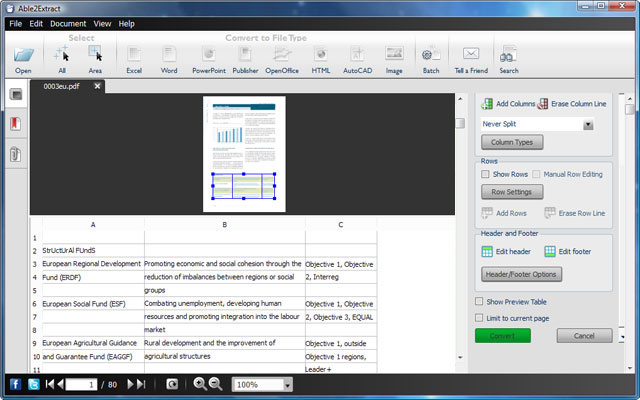Open bookmarks sidebar panel
The height and width of the screenshot is (400, 640).
[x=16, y=123]
